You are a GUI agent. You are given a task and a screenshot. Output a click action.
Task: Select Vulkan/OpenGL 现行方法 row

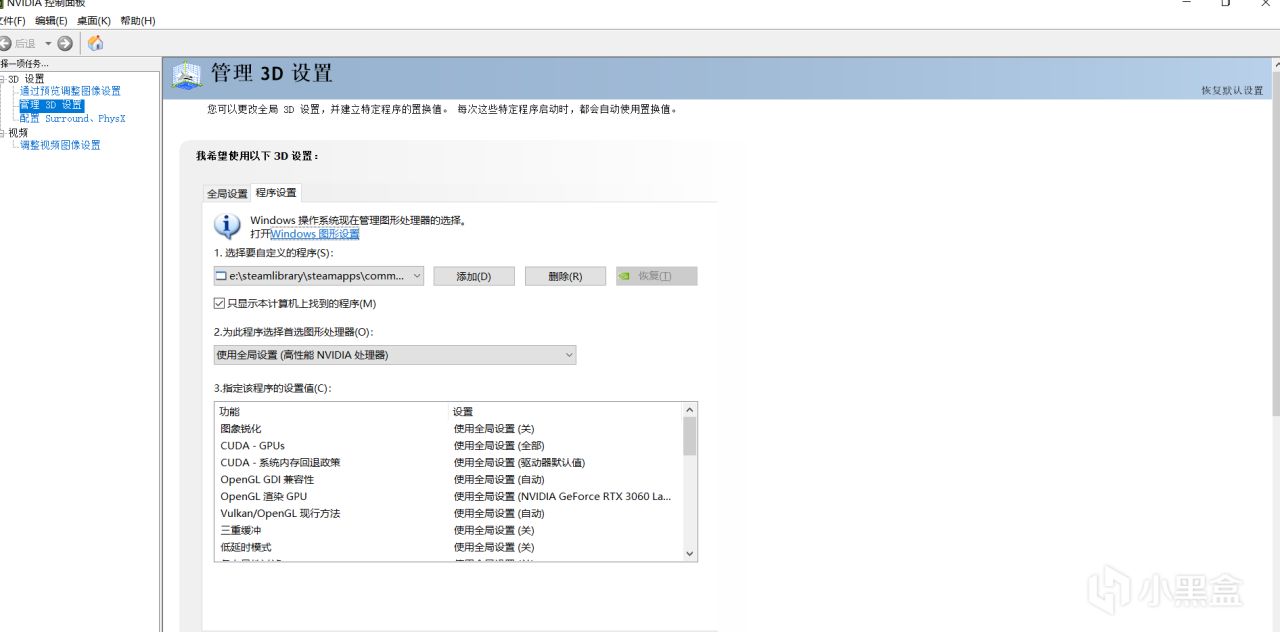pos(448,514)
